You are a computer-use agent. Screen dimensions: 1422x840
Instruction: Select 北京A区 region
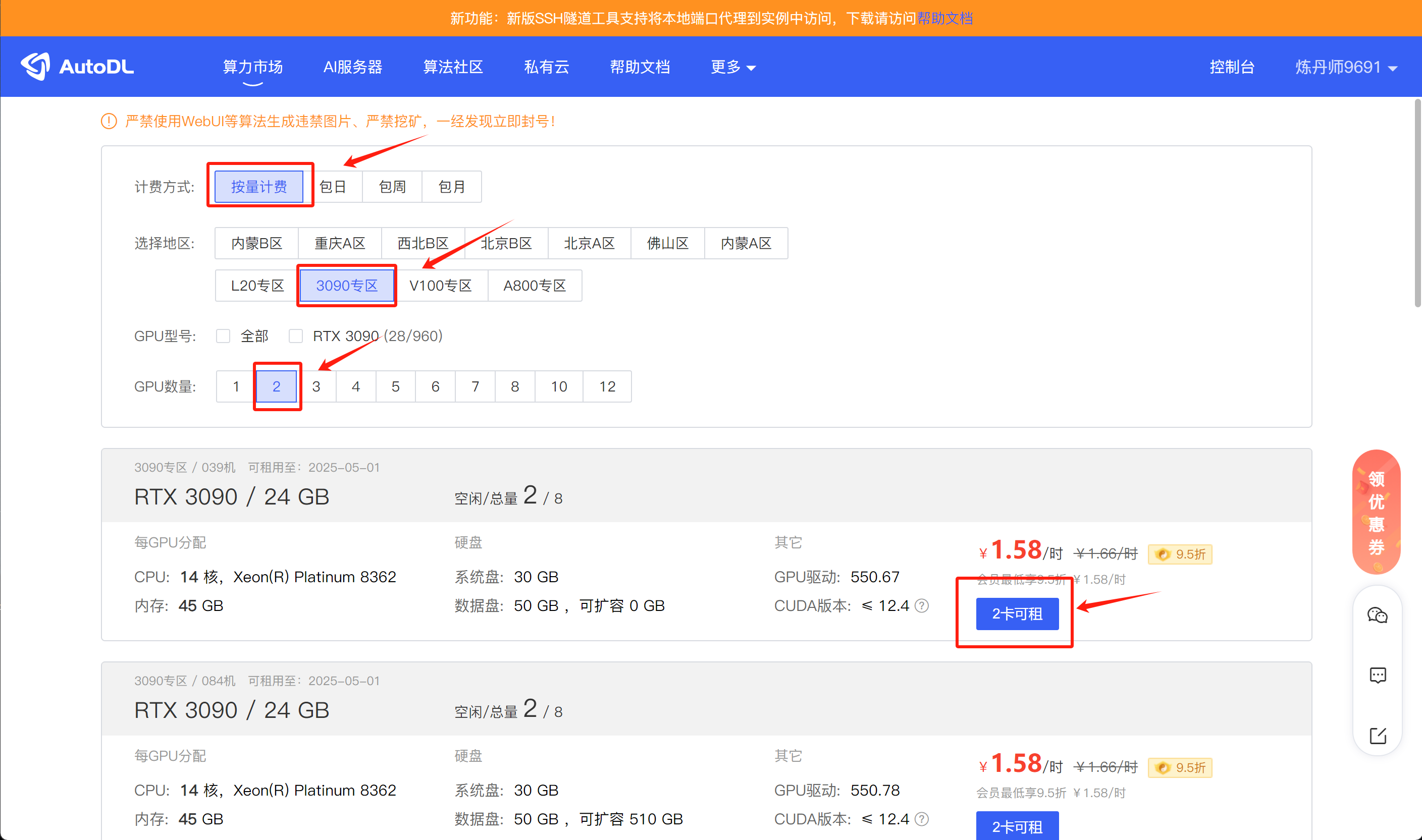click(x=590, y=243)
